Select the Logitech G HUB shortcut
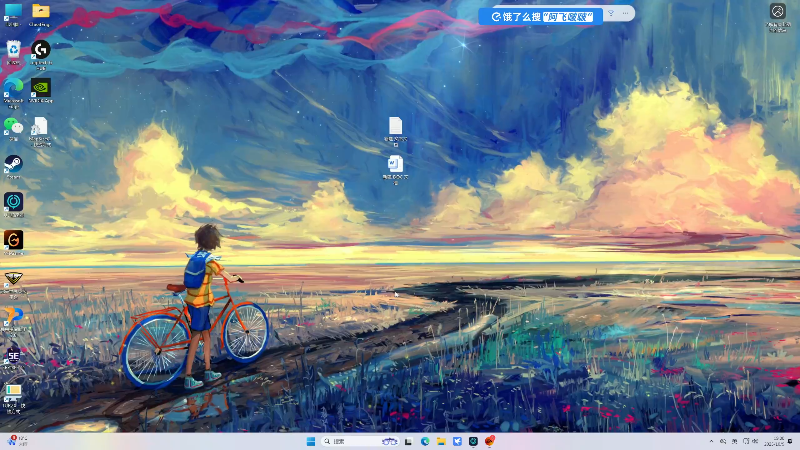This screenshot has width=800, height=450. click(40, 54)
